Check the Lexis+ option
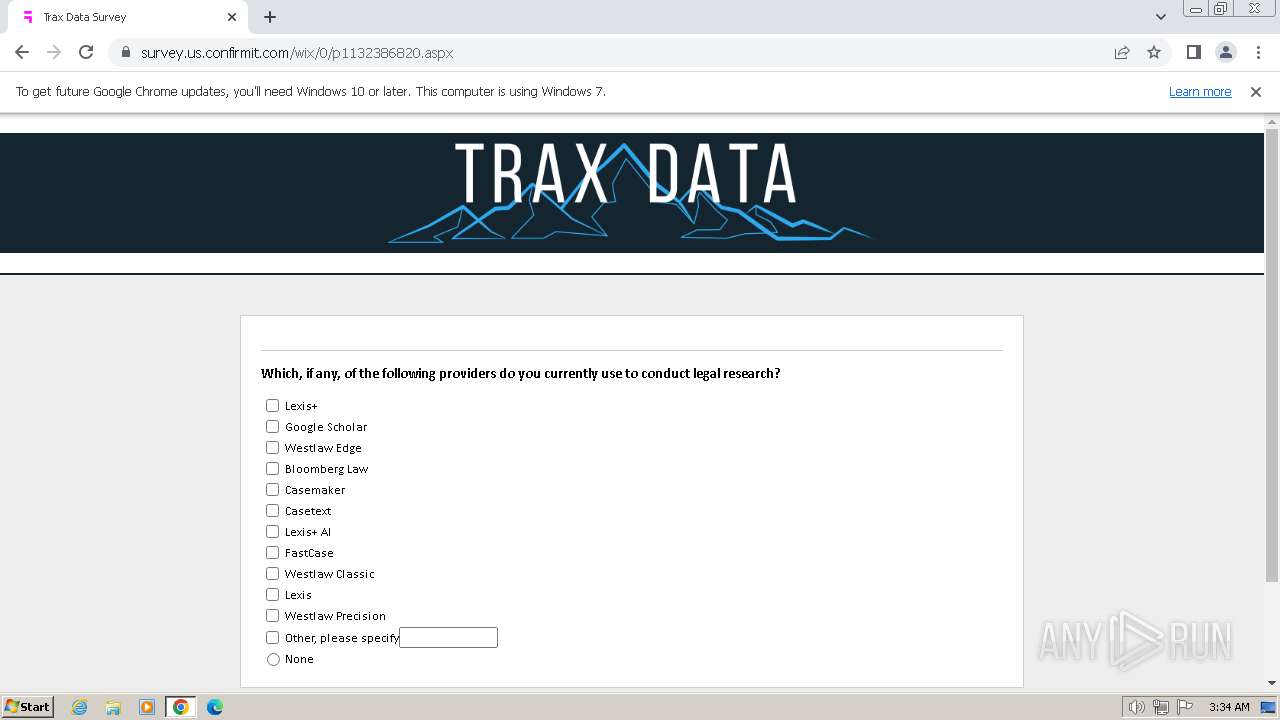The width and height of the screenshot is (1280, 720). pyautogui.click(x=272, y=405)
